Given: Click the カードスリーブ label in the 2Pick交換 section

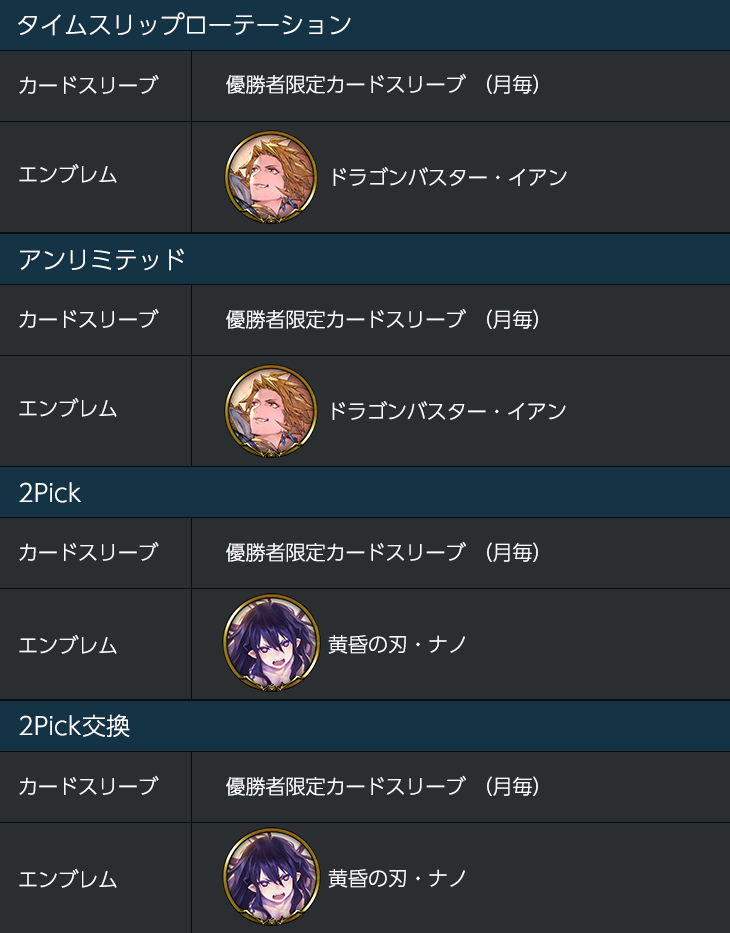Looking at the screenshot, I should [x=88, y=787].
